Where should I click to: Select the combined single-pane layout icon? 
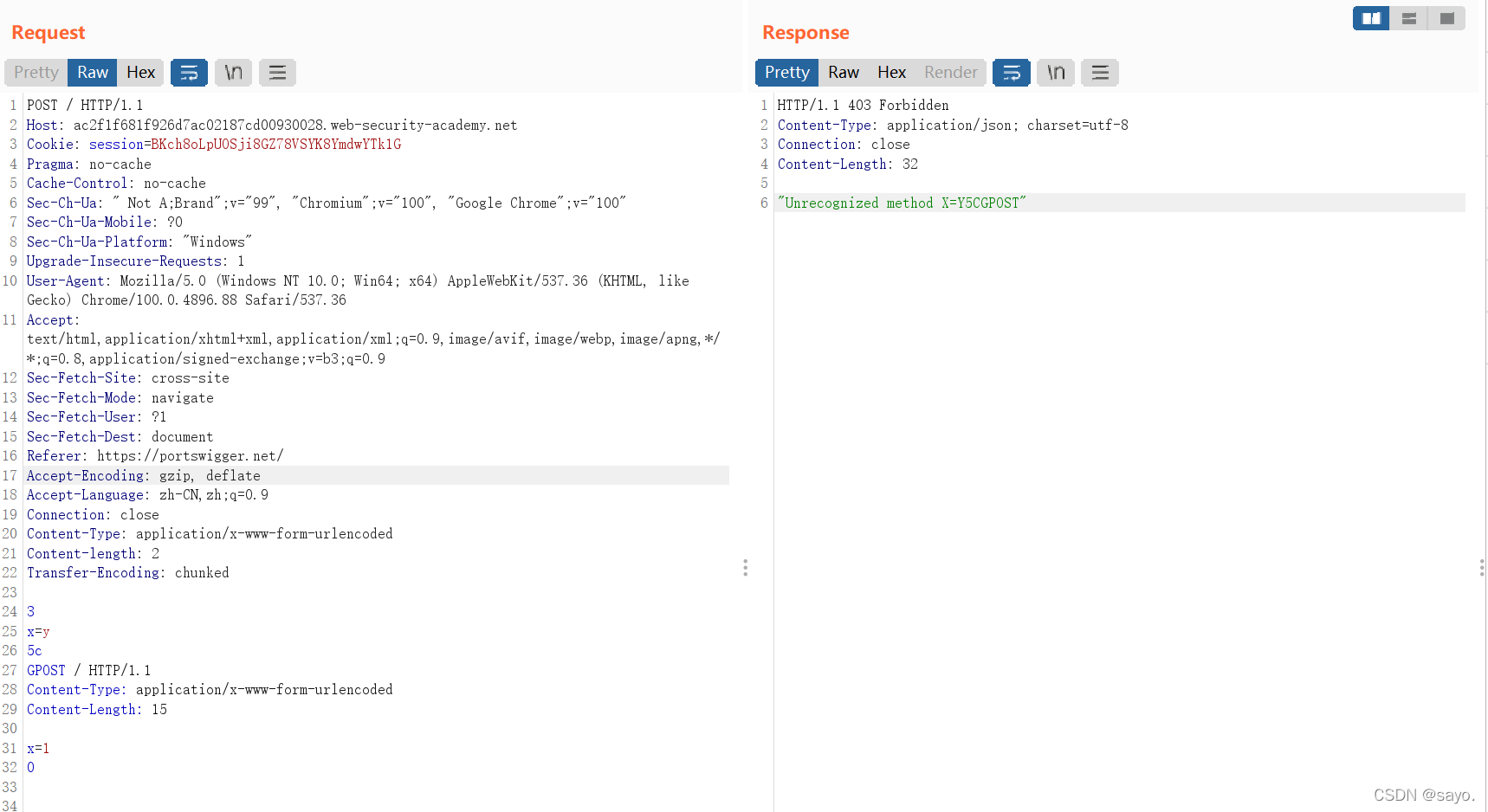(x=1446, y=18)
